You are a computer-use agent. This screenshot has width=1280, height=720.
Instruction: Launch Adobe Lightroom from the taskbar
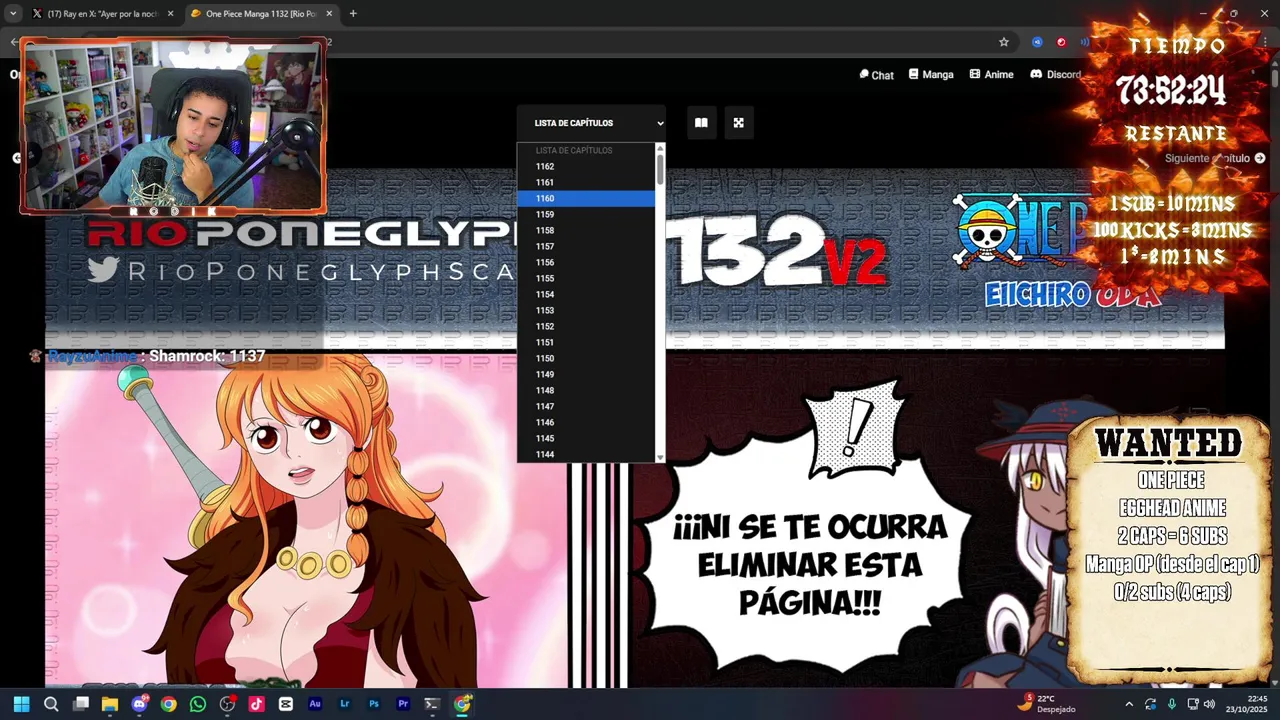coord(344,704)
